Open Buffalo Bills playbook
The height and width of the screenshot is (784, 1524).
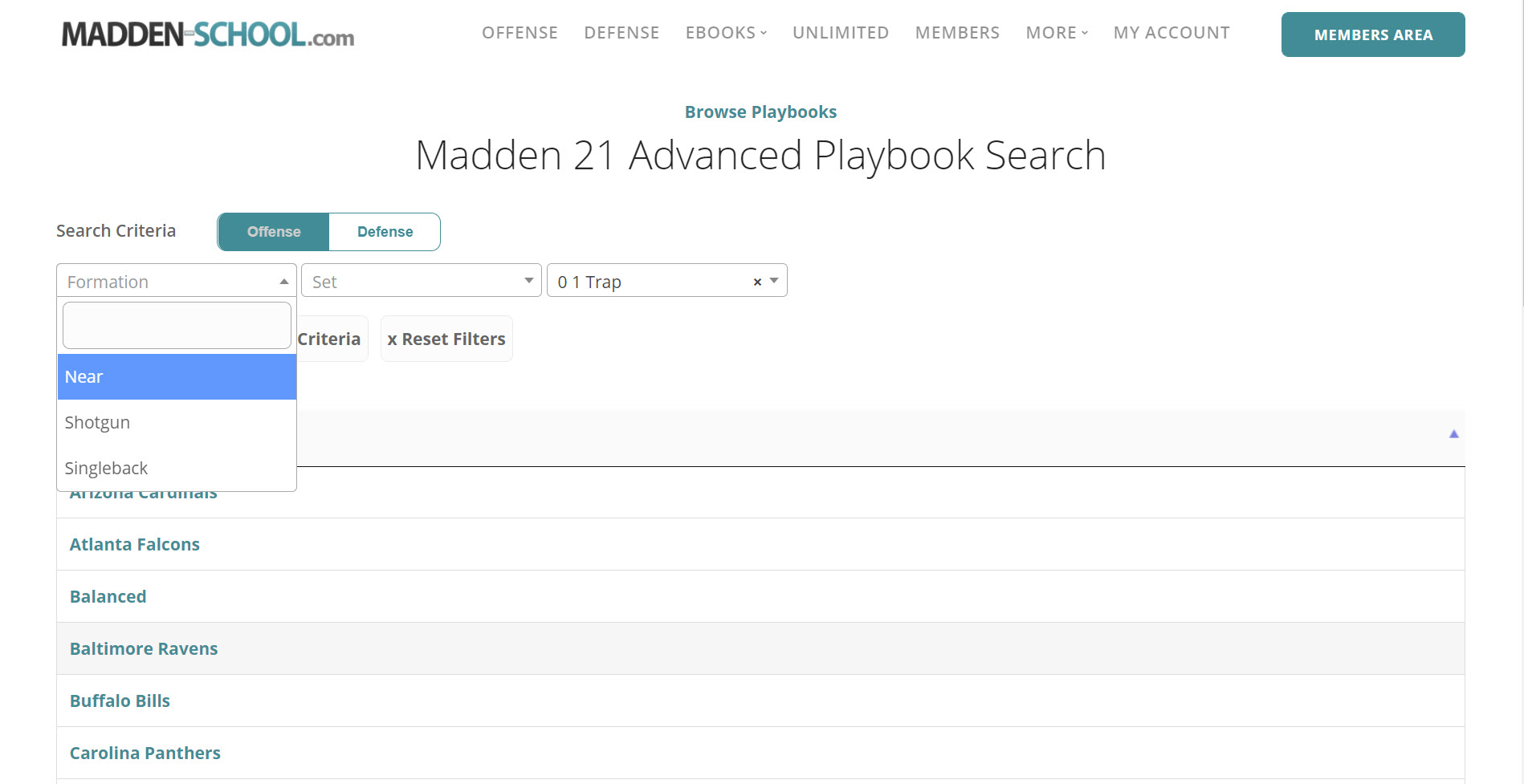pos(120,701)
